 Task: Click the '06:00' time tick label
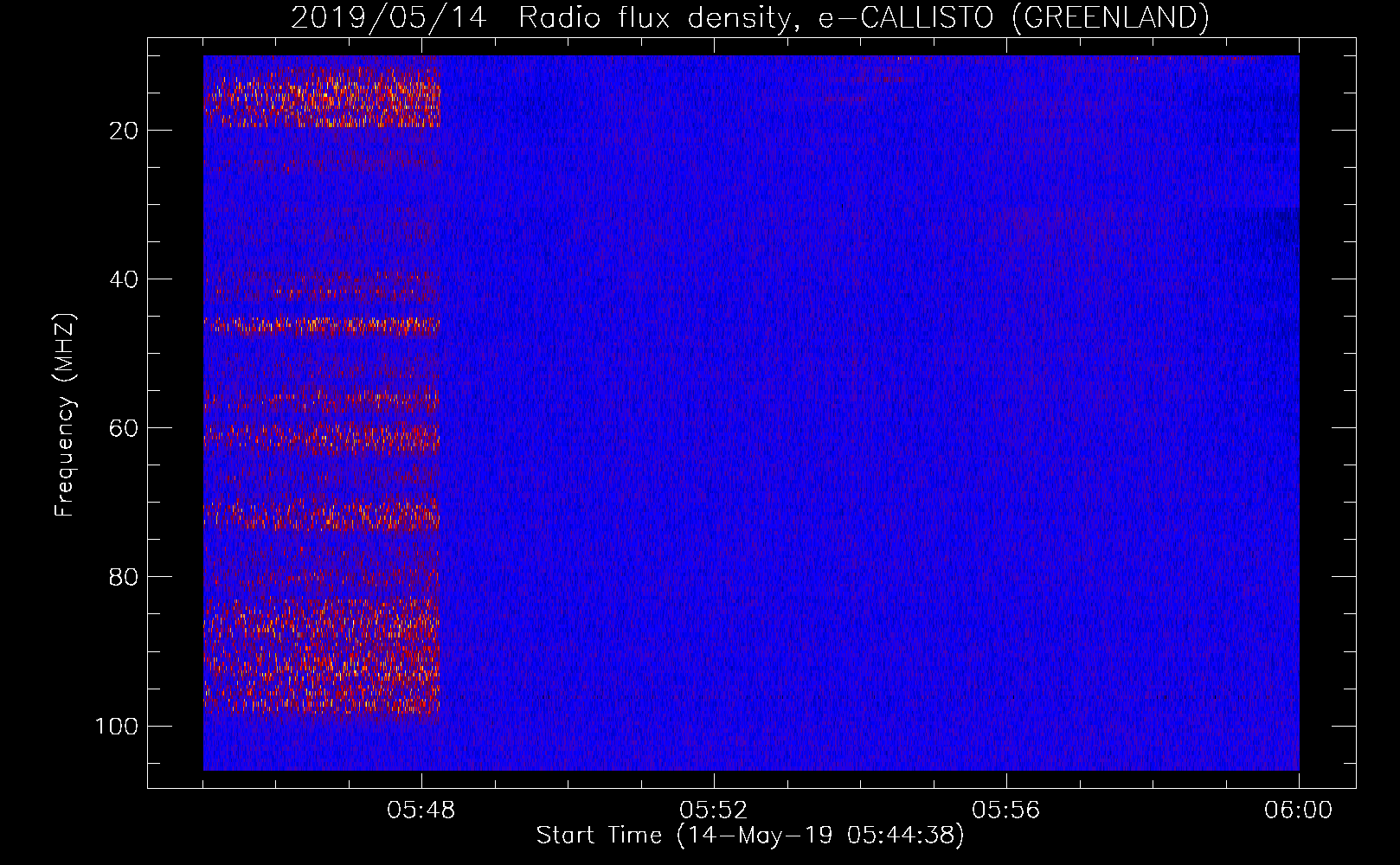[1299, 811]
